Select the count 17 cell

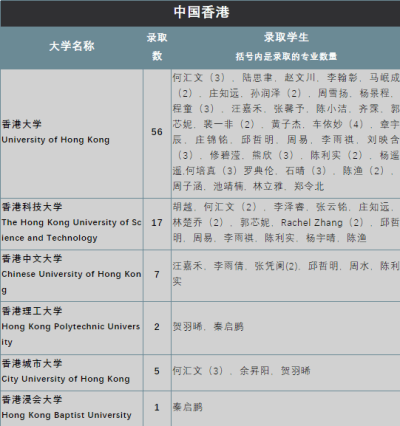pyautogui.click(x=157, y=223)
